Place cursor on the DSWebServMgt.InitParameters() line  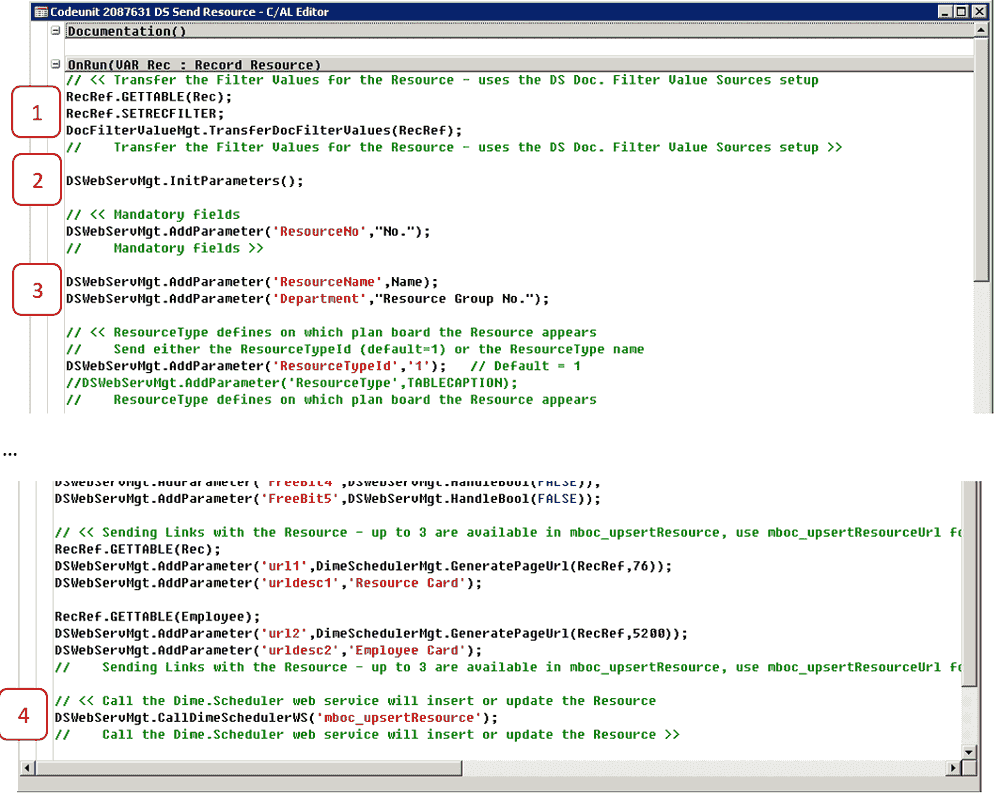pyautogui.click(x=184, y=181)
